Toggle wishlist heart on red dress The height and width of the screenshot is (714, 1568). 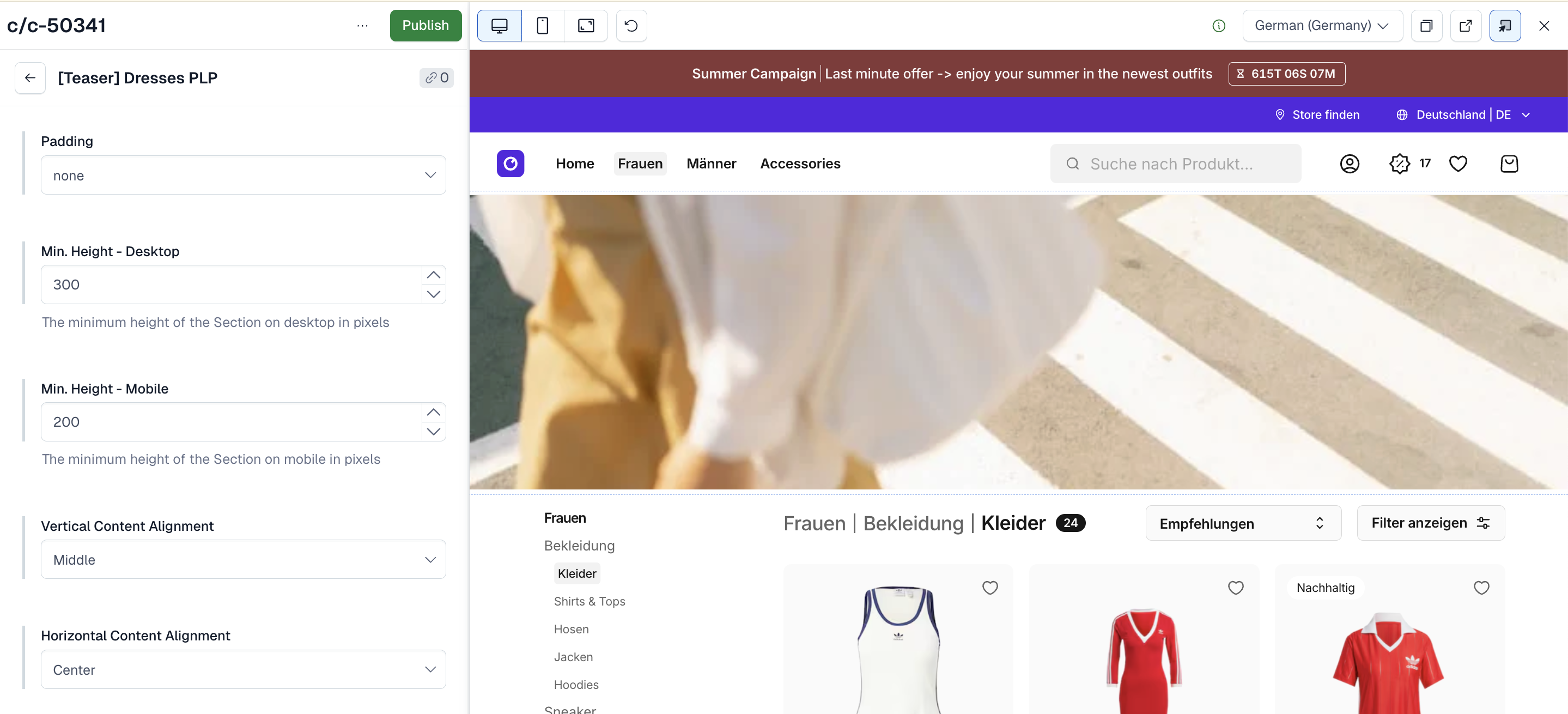[x=1235, y=588]
